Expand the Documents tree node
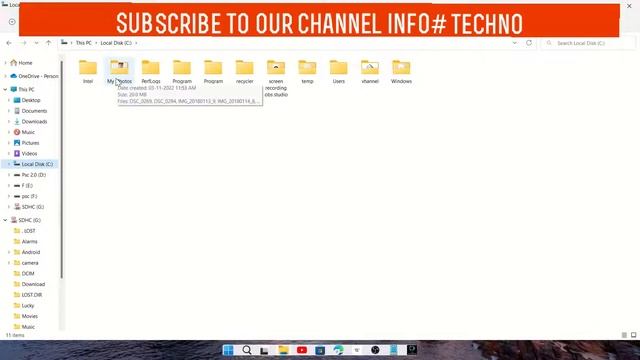The height and width of the screenshot is (360, 640). (9, 111)
